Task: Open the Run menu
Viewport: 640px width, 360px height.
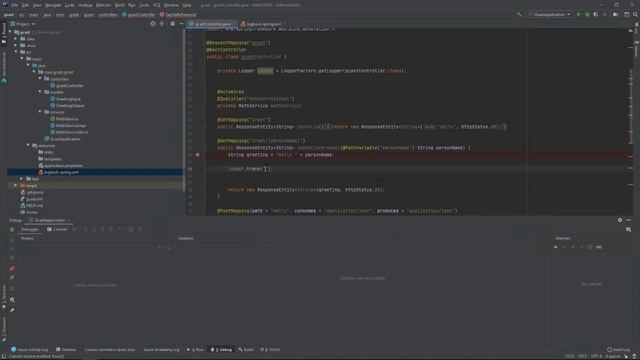Action: click(x=131, y=5)
